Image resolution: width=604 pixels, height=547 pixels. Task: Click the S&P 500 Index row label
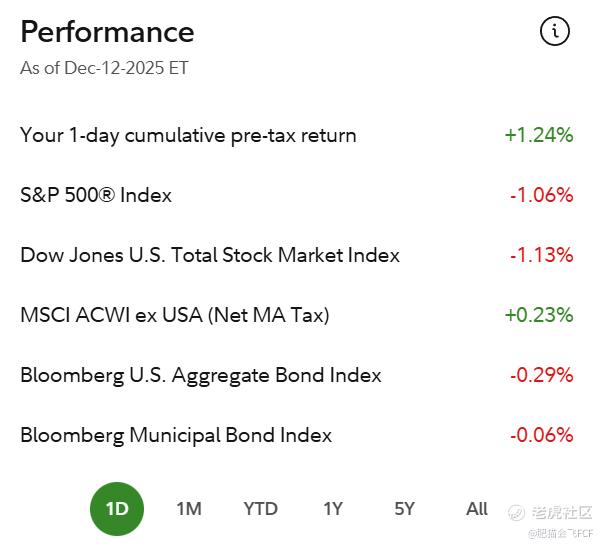coord(96,195)
